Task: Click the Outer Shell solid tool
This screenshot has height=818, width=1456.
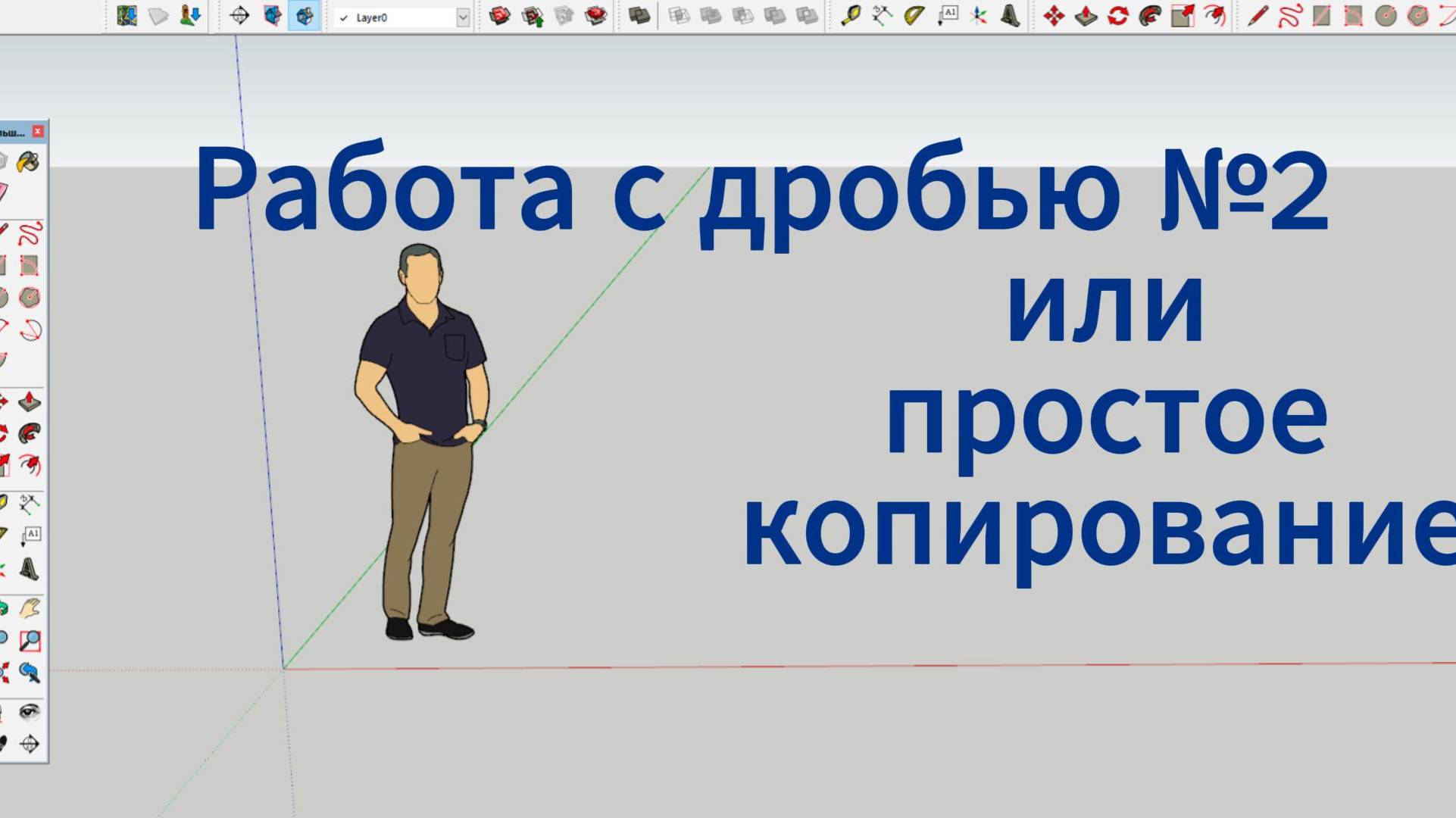Action: pyautogui.click(x=639, y=16)
